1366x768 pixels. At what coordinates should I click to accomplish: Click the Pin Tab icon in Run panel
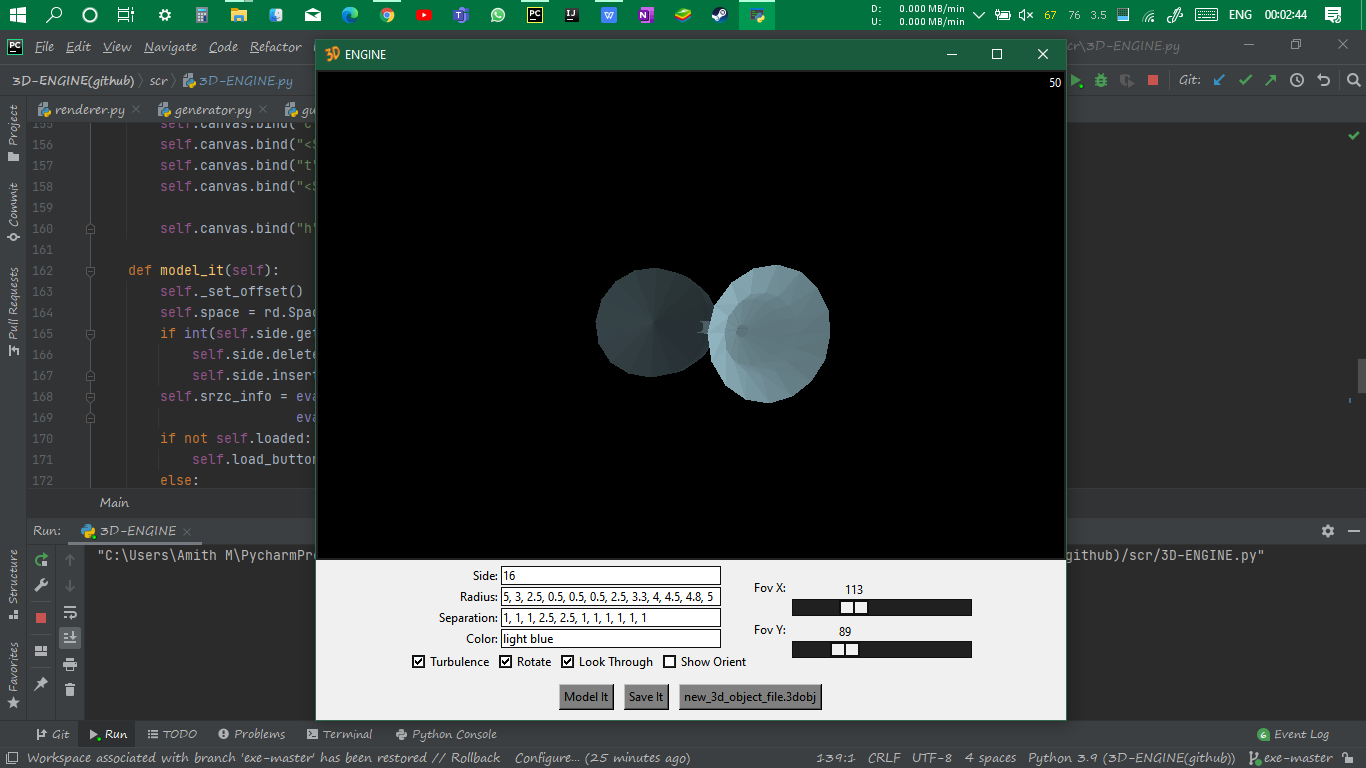(x=41, y=684)
